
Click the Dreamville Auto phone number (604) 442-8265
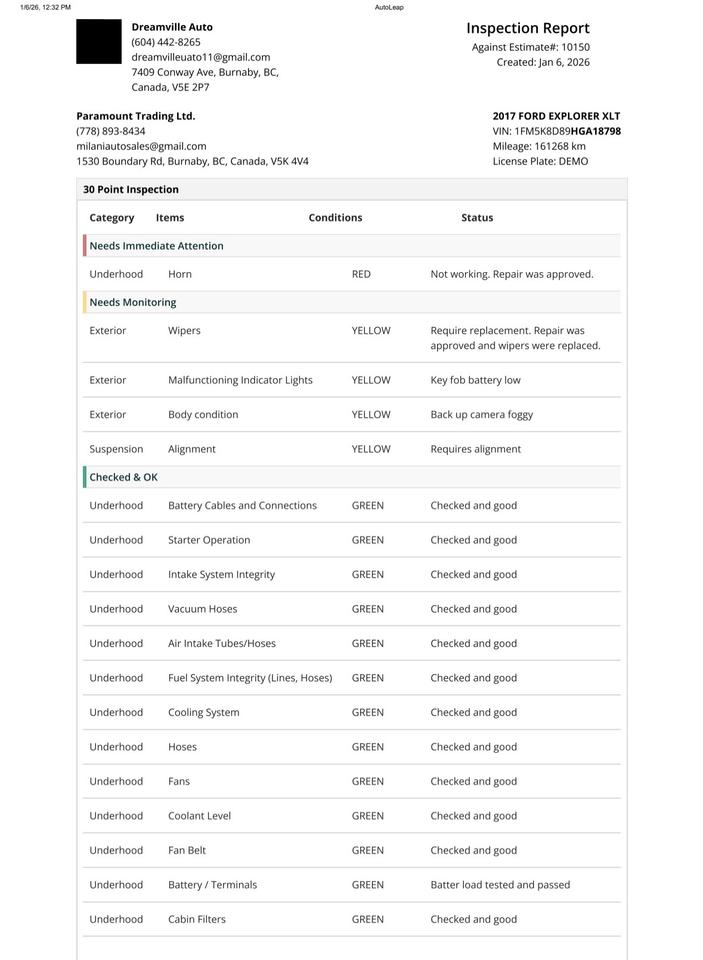tap(165, 42)
